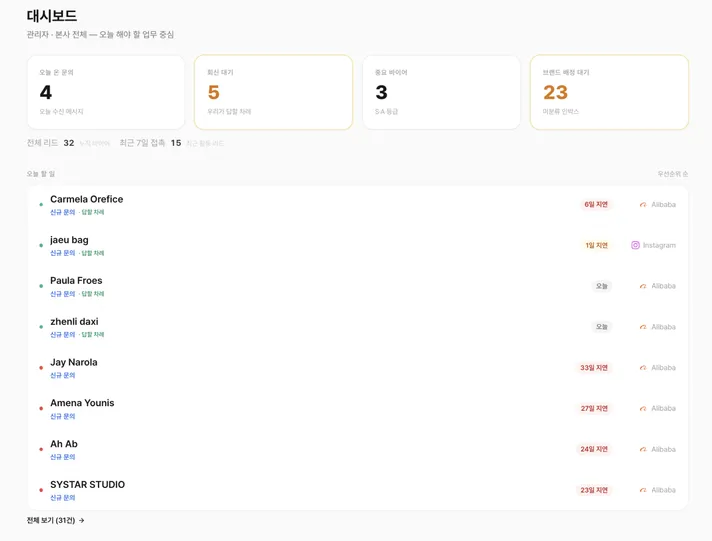712x541 pixels.
Task: Click the 24일 지연 badge
Action: coord(594,449)
